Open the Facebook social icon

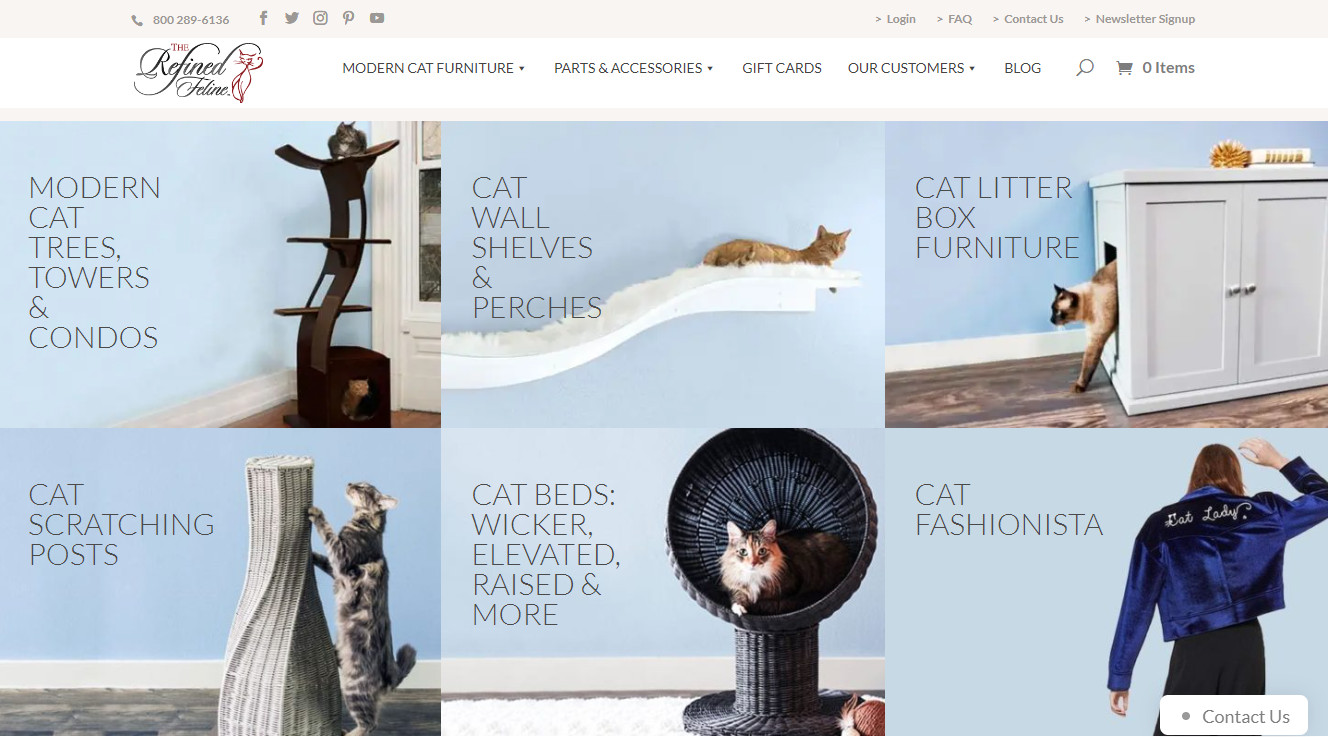coord(263,18)
